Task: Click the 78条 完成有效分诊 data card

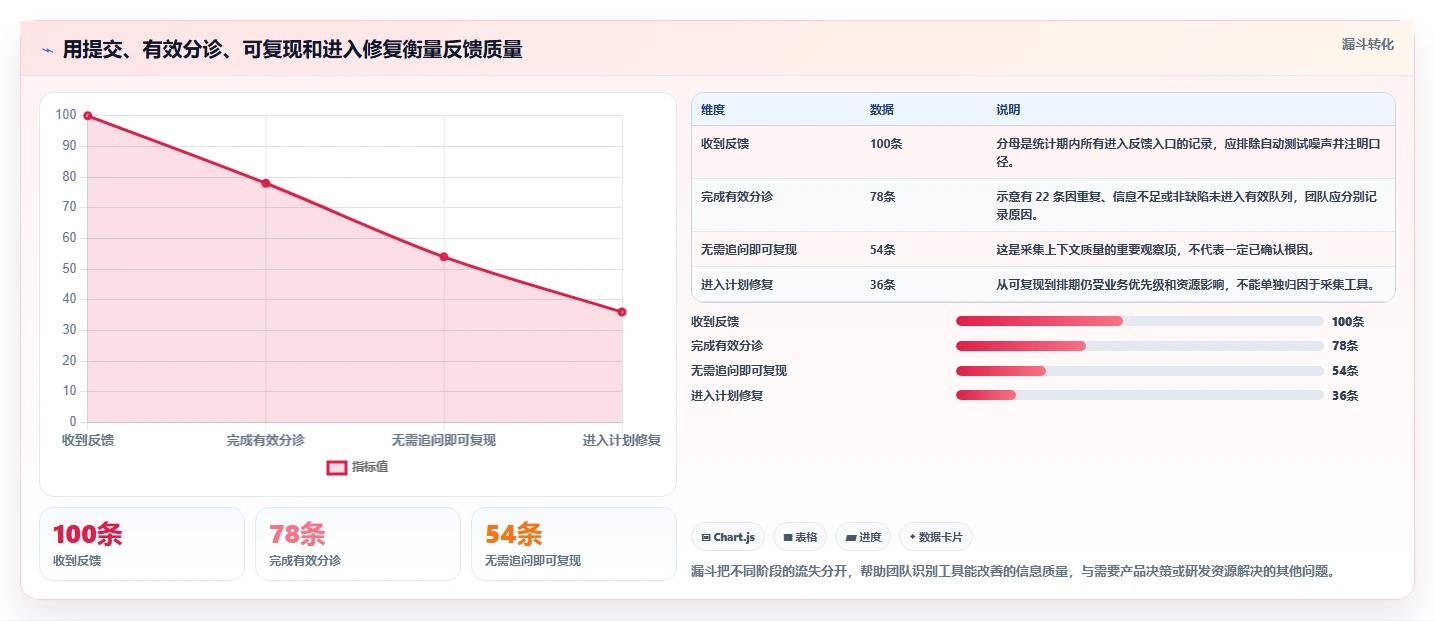Action: click(358, 544)
